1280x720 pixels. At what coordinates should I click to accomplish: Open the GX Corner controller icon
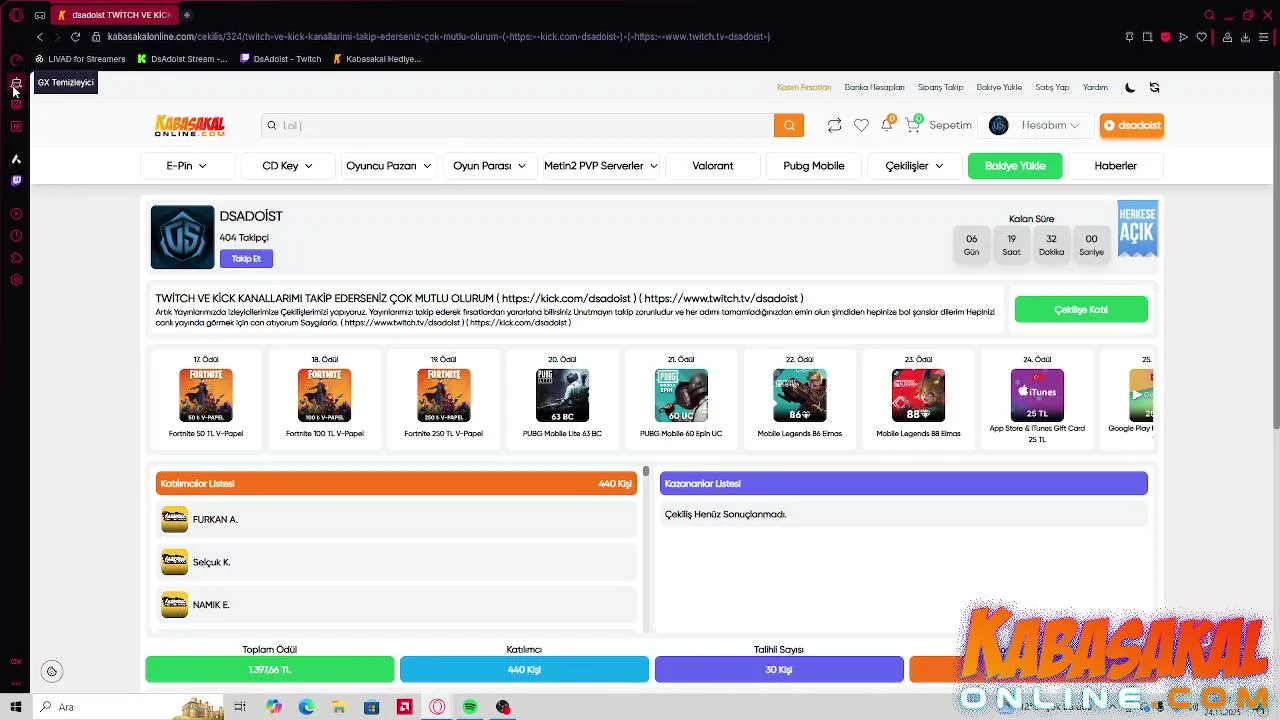(x=40, y=15)
